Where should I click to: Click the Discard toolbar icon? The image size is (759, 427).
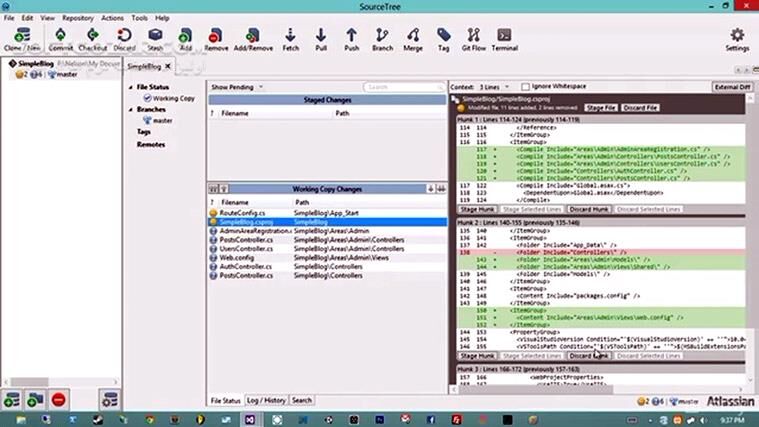[124, 38]
